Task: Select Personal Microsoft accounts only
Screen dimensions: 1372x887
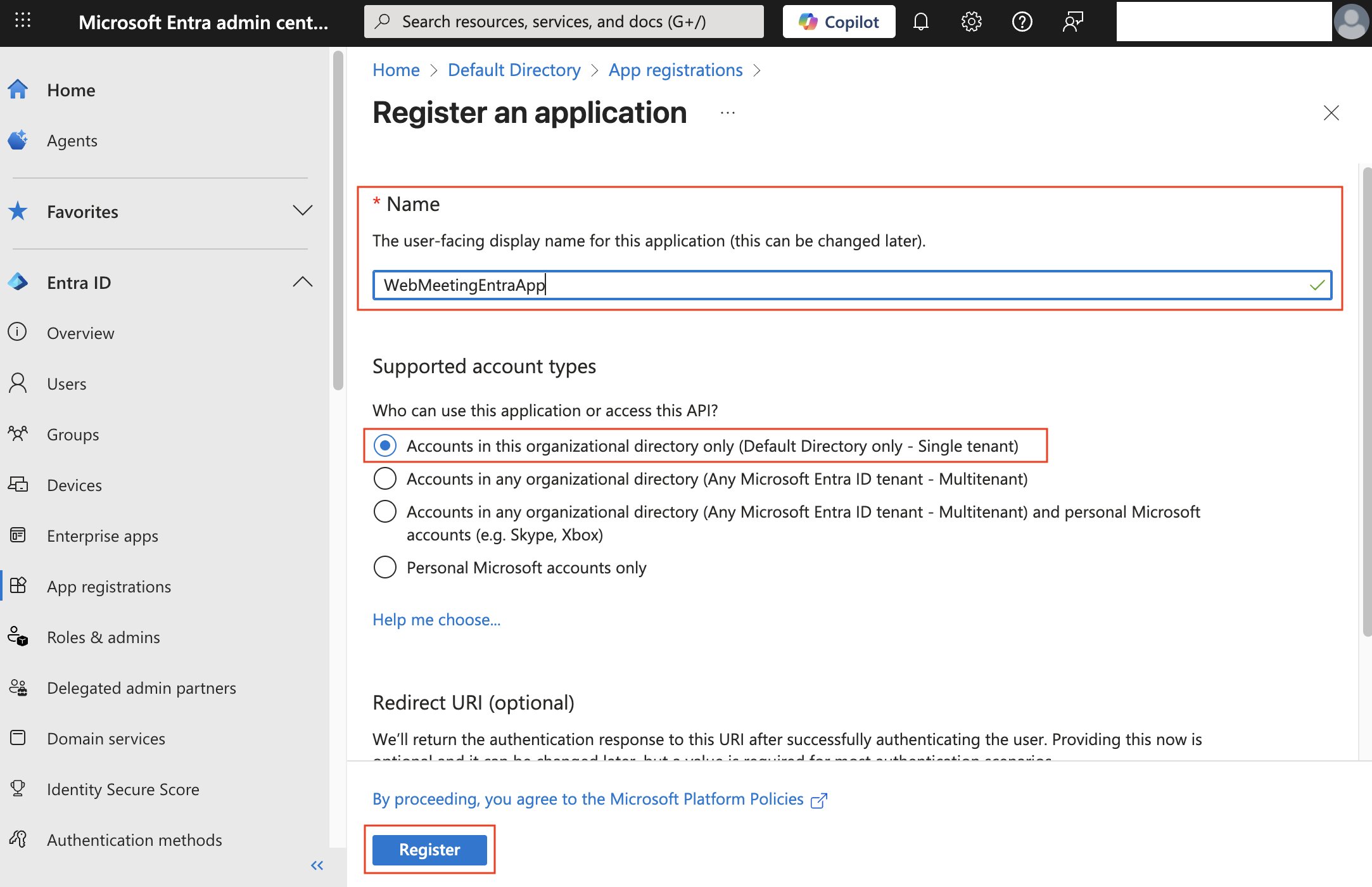Action: click(384, 567)
